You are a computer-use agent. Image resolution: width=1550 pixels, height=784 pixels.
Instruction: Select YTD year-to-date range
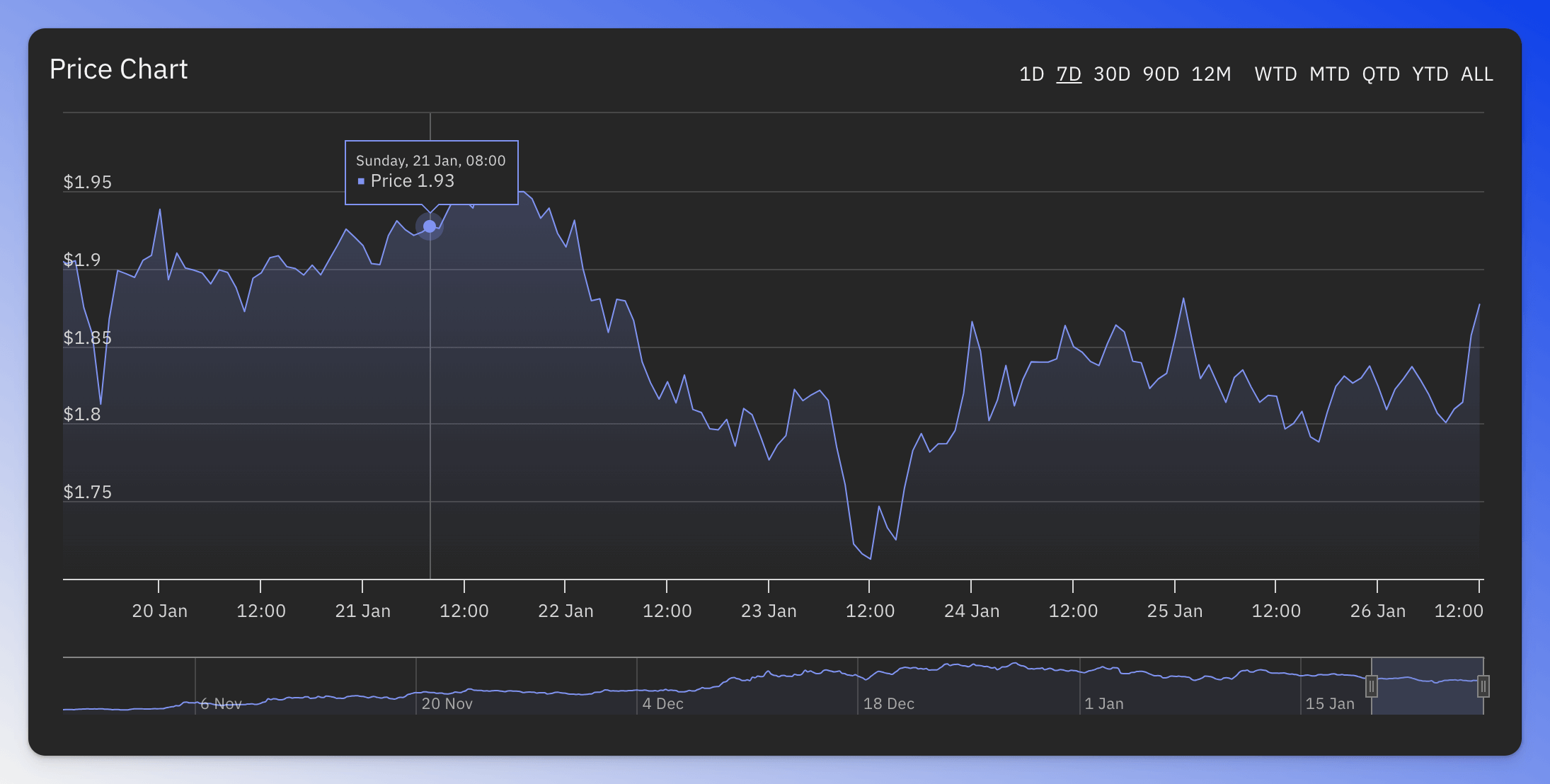click(x=1430, y=74)
